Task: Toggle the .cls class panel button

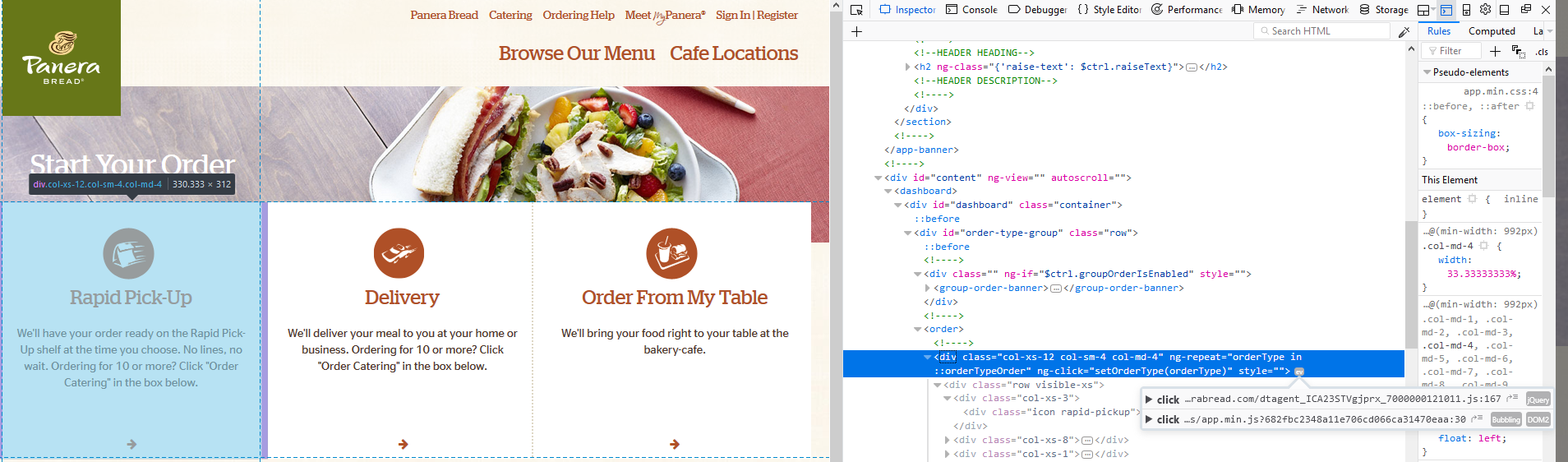Action: click(x=1542, y=52)
